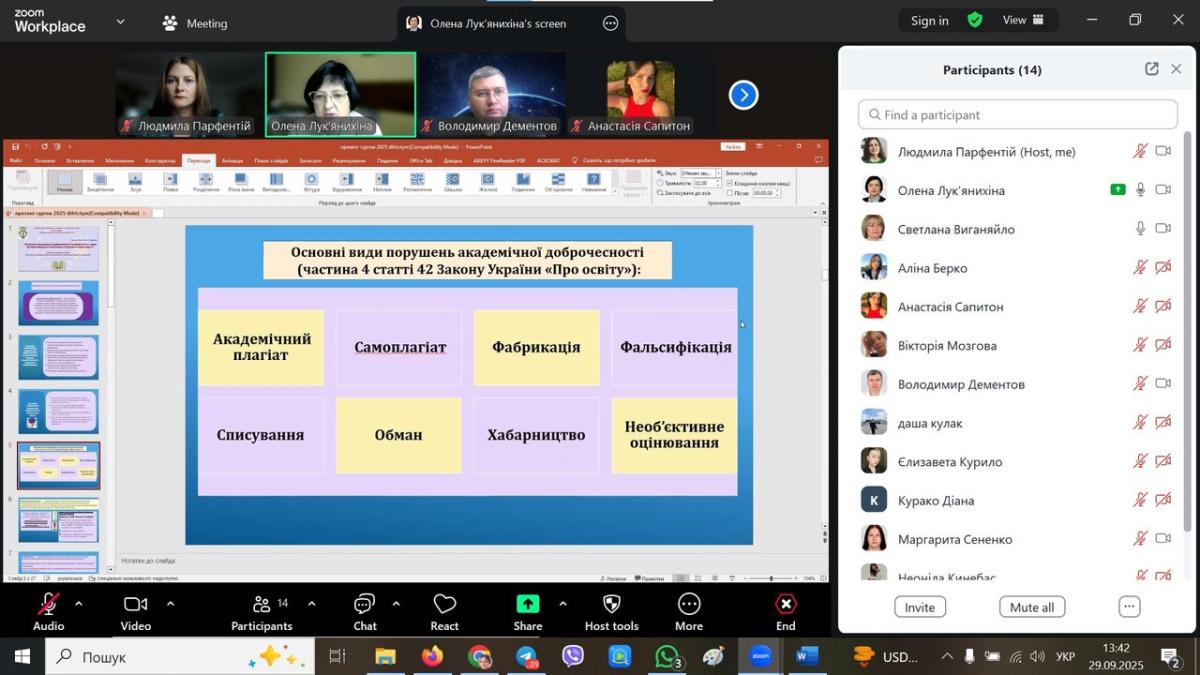Click the taskbar search box Пошук
This screenshot has height=675, width=1200.
tap(180, 657)
